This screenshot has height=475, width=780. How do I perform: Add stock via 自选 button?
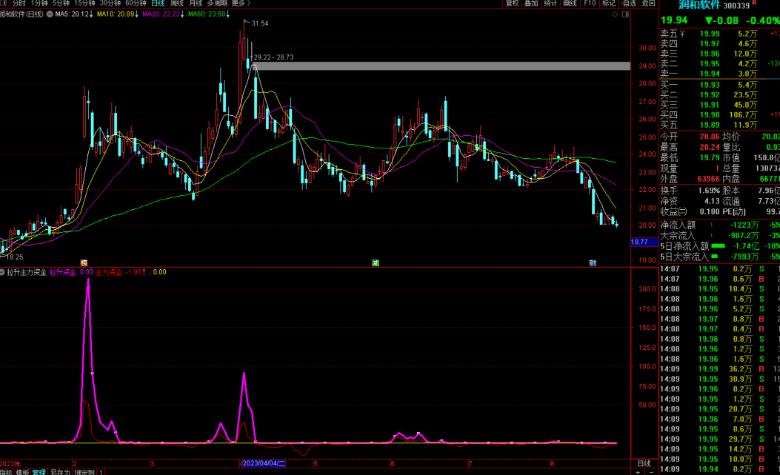629,3
